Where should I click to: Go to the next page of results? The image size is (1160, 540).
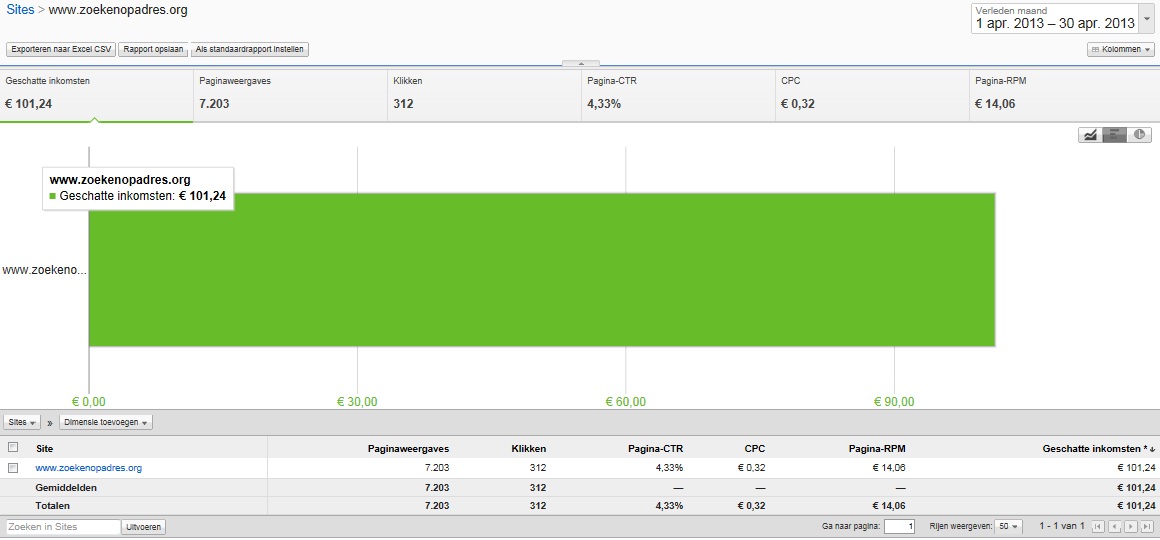(1131, 527)
